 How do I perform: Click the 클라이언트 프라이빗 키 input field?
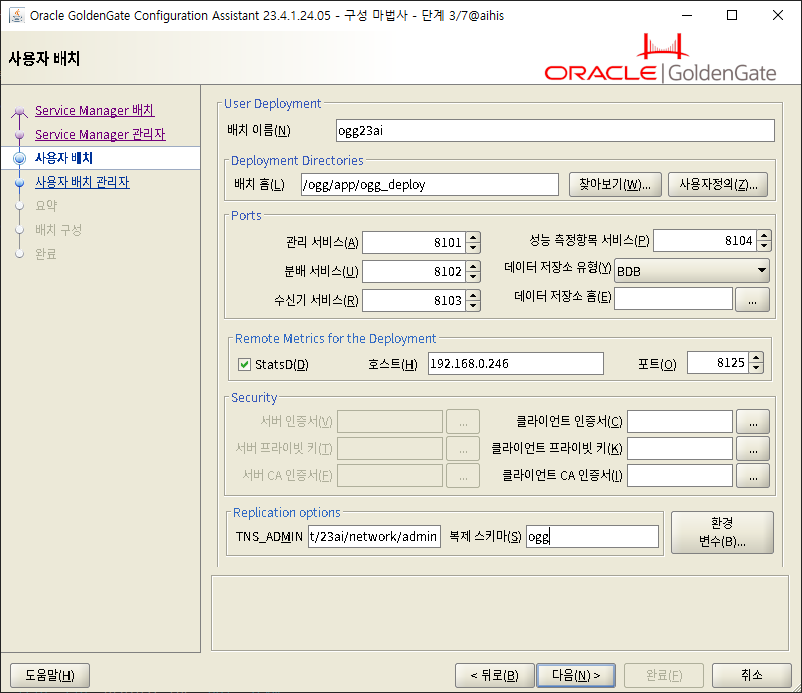tap(680, 449)
